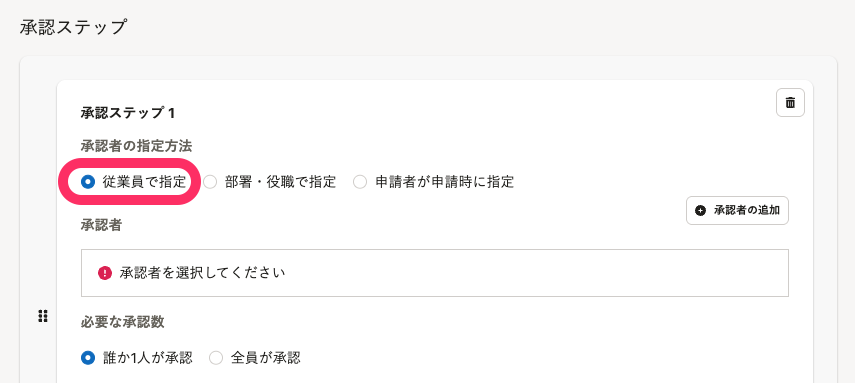This screenshot has height=383, width=855.
Task: Click the 承認者を選択してください error message
Action: (x=202, y=273)
